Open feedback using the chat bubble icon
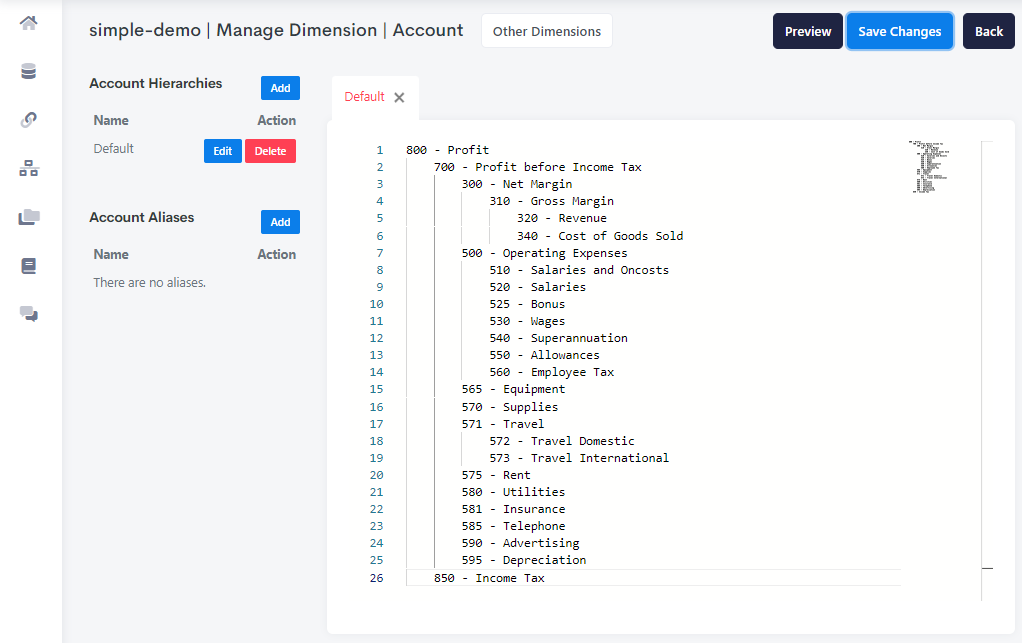 coord(29,314)
